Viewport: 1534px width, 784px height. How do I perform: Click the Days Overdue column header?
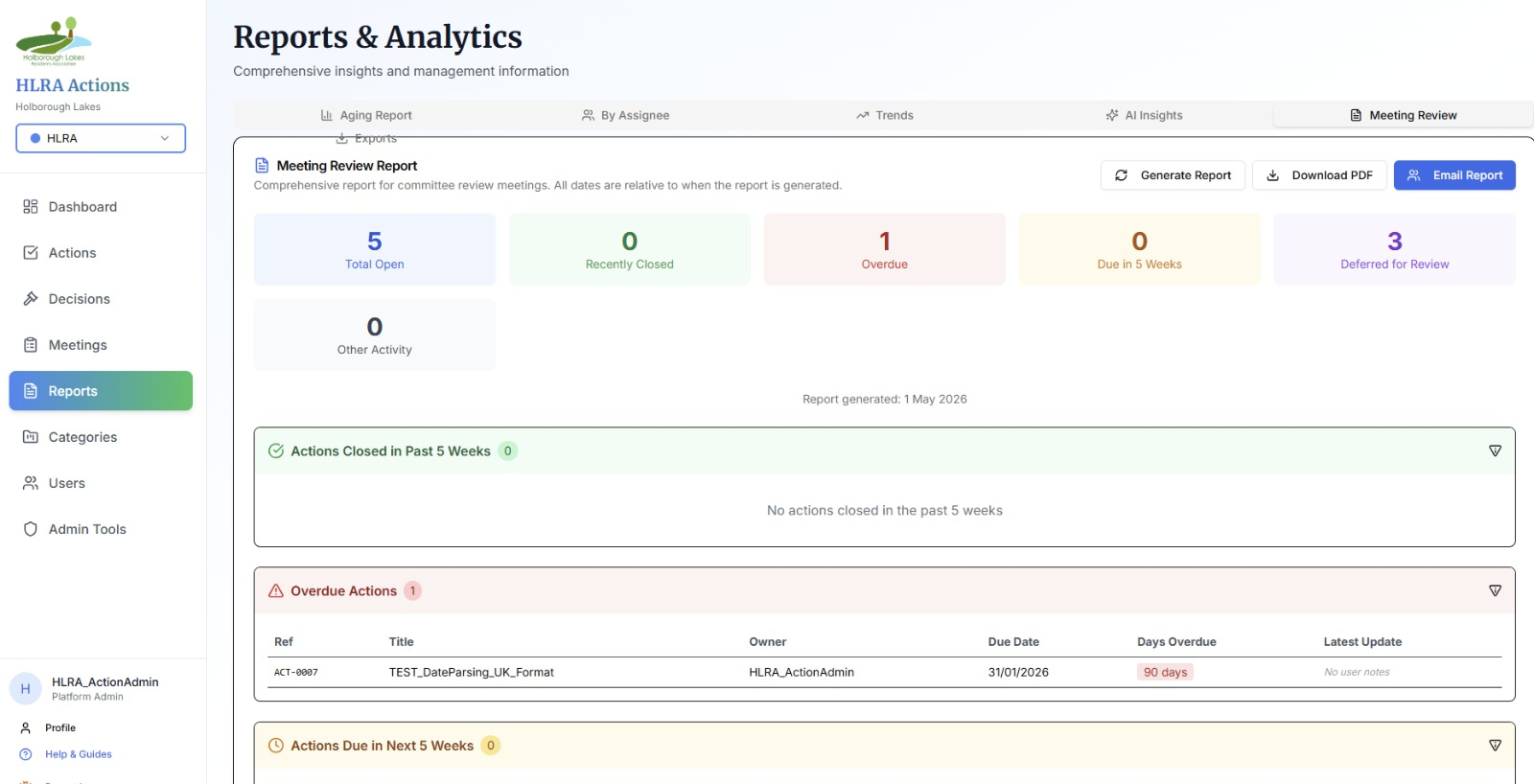[x=1176, y=642]
